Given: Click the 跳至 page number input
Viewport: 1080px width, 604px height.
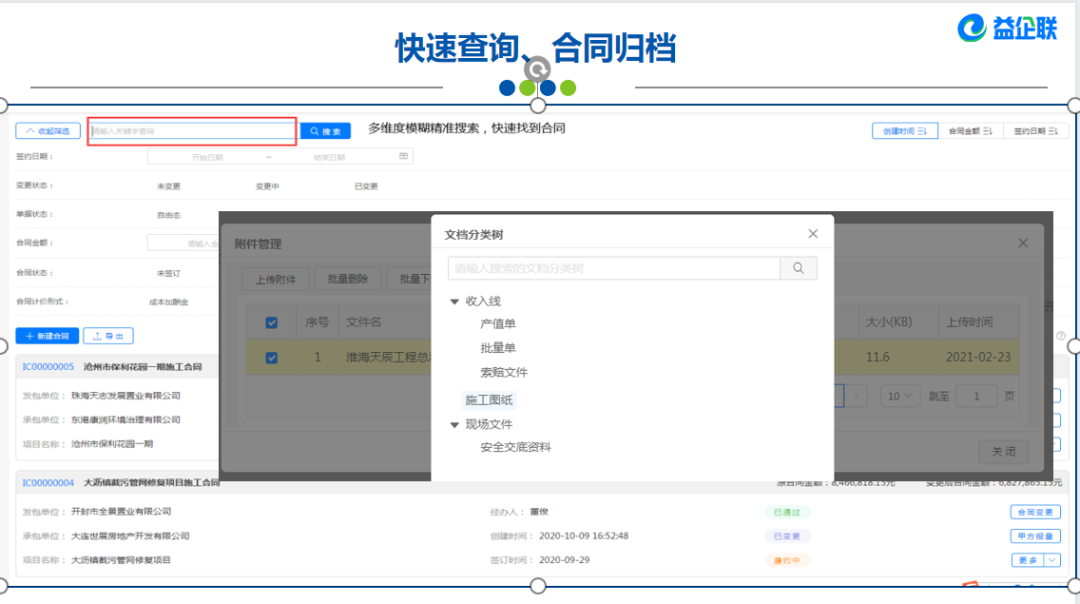Looking at the screenshot, I should pos(976,396).
